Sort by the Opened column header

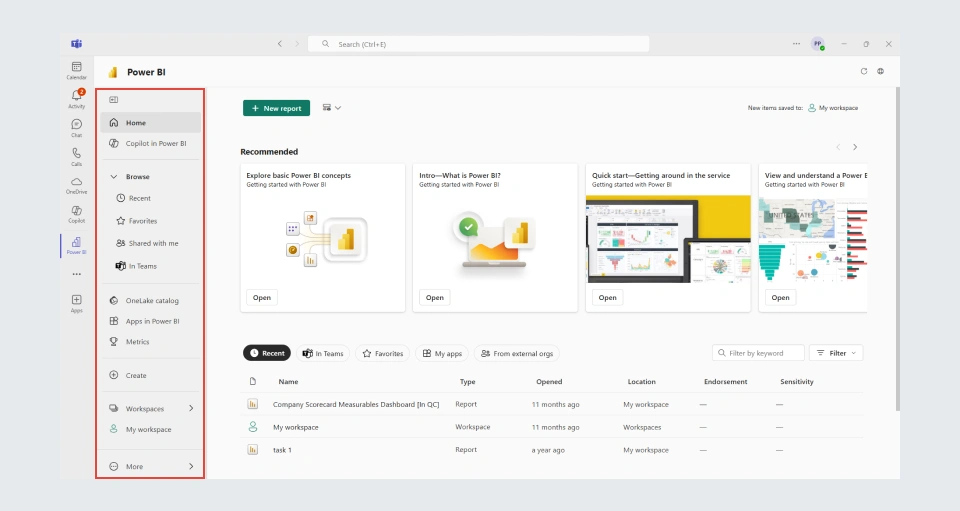point(549,381)
